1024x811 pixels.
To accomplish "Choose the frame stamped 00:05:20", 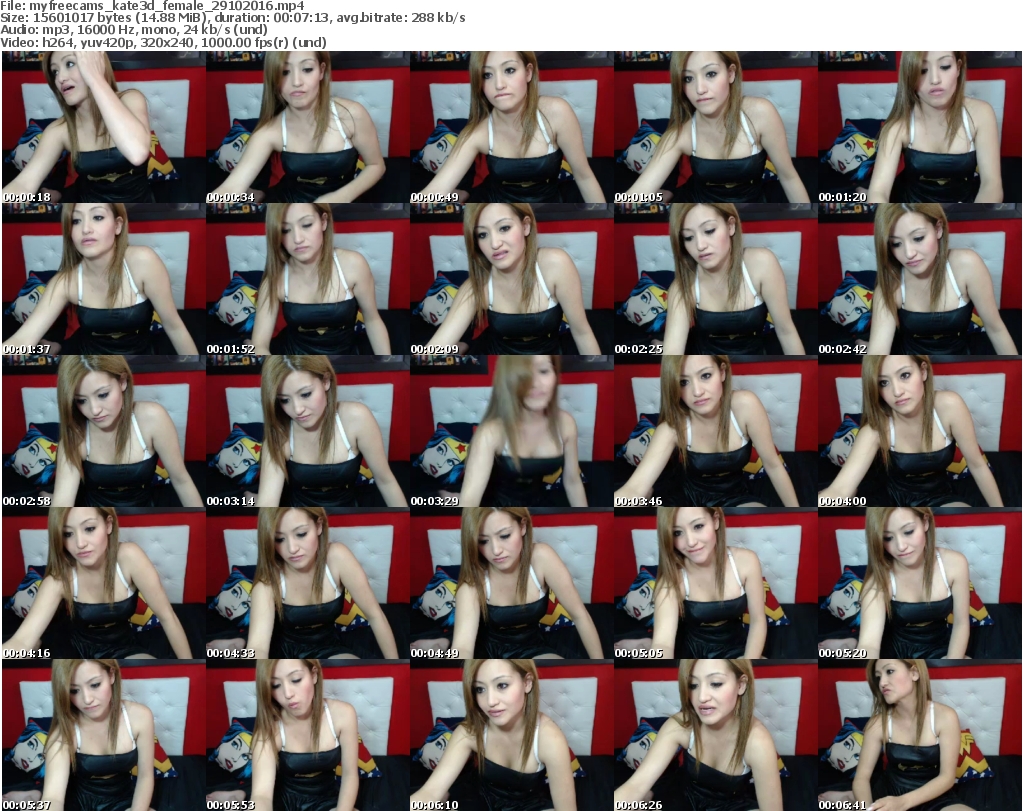I will (920, 583).
